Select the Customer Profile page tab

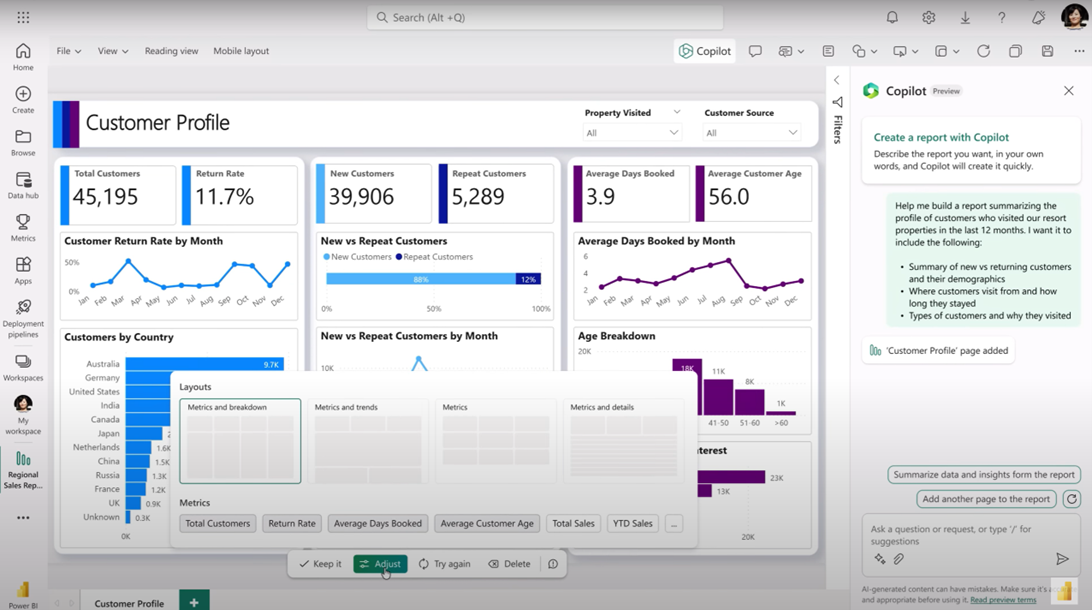pyautogui.click(x=129, y=603)
